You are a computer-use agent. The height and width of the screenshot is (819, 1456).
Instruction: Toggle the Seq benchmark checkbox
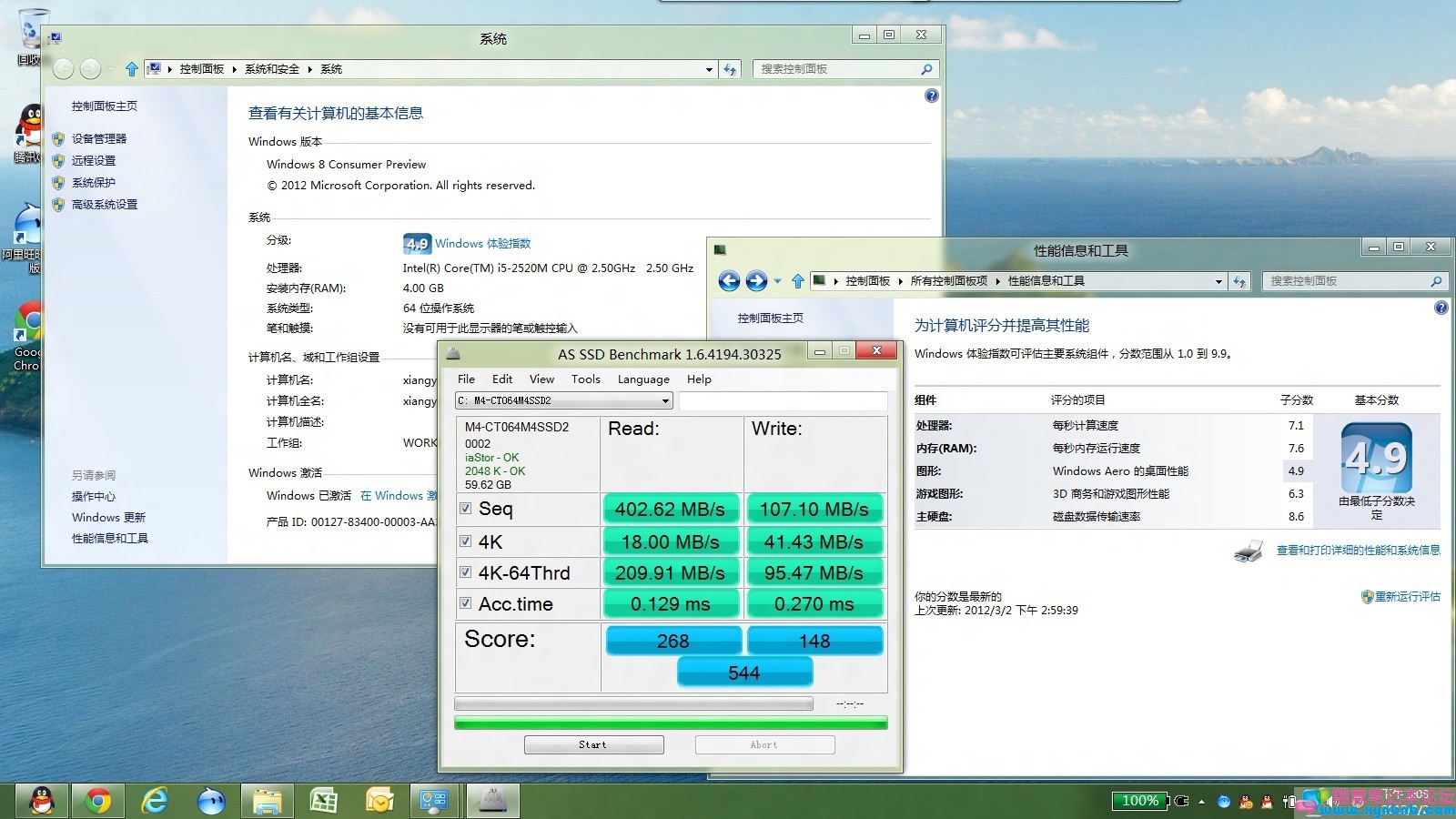click(466, 509)
